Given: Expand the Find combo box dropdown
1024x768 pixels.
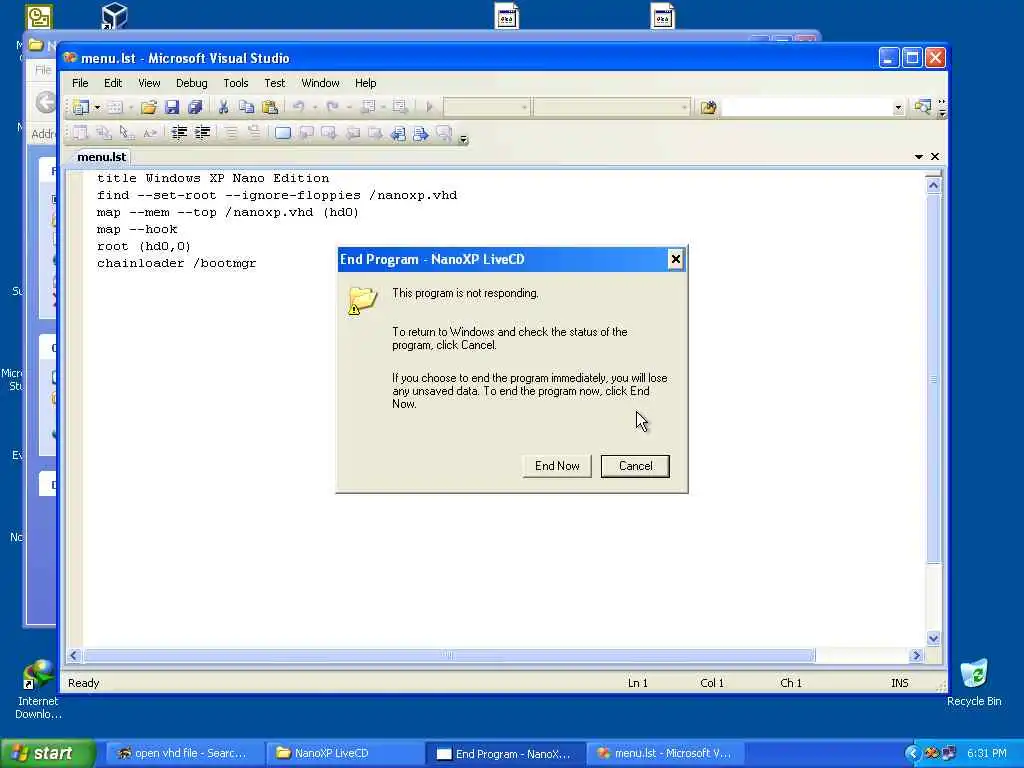Looking at the screenshot, I should coord(898,108).
